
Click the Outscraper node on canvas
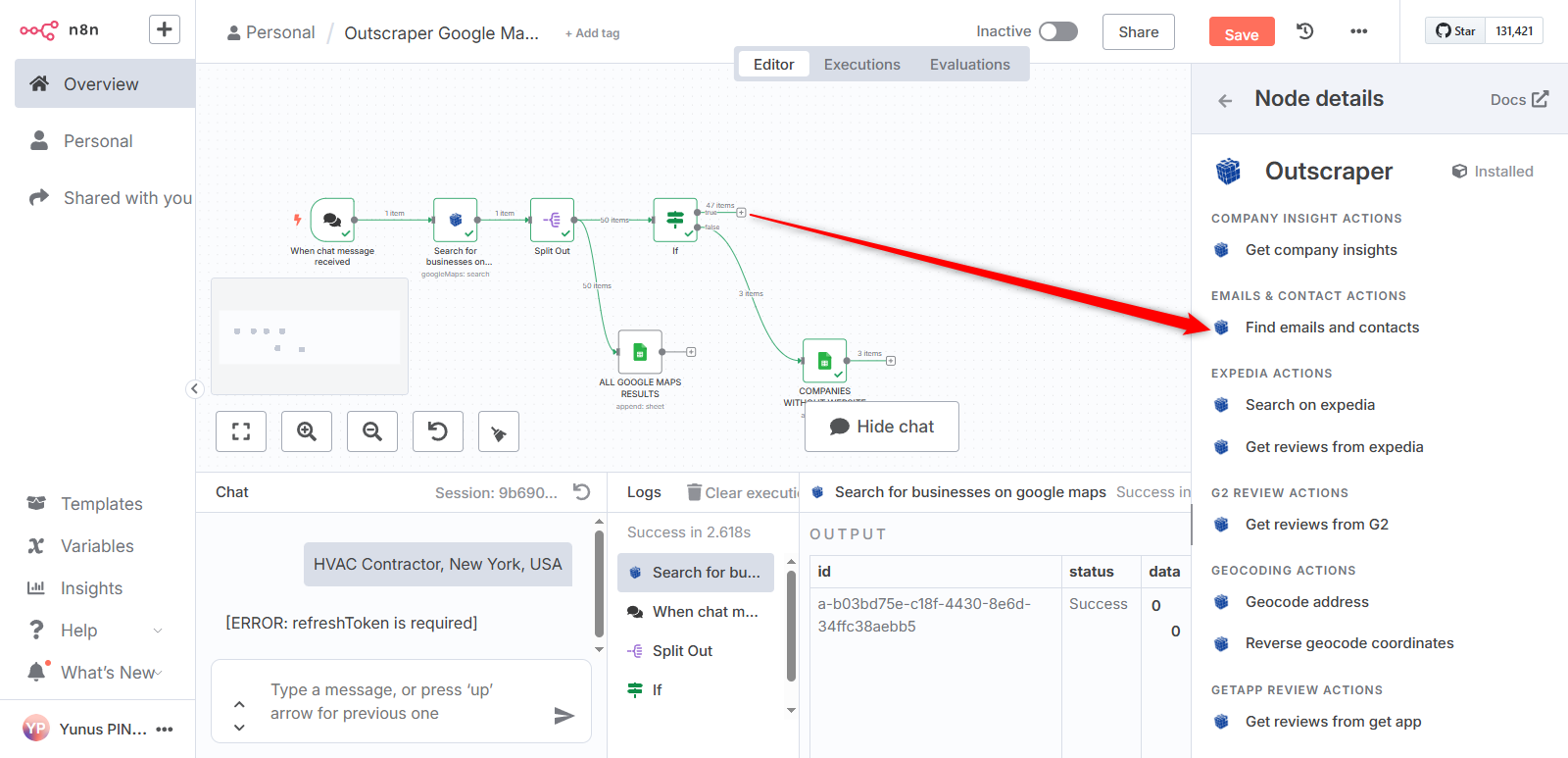[456, 220]
